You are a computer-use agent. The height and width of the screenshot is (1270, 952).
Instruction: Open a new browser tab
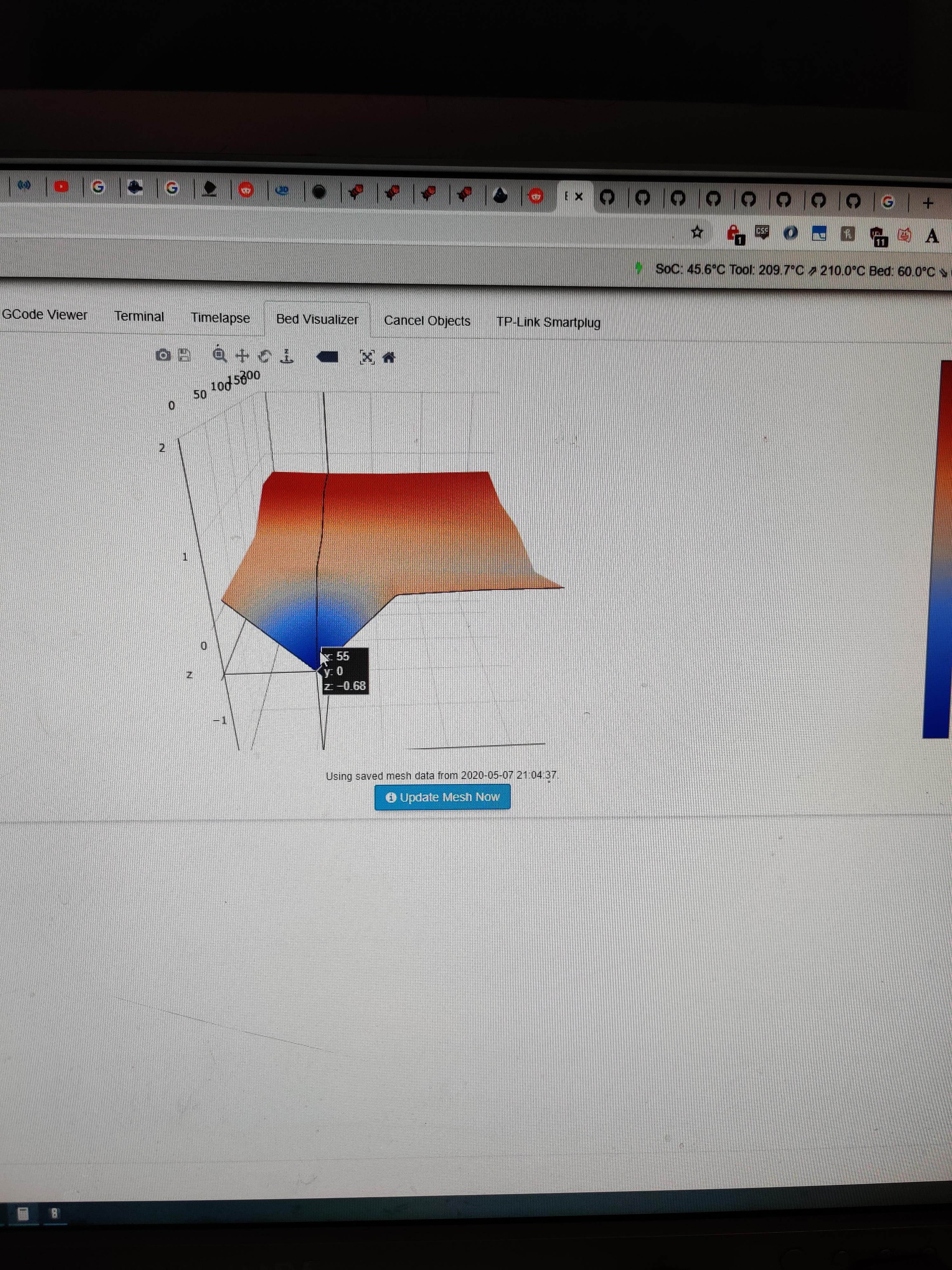click(x=928, y=203)
